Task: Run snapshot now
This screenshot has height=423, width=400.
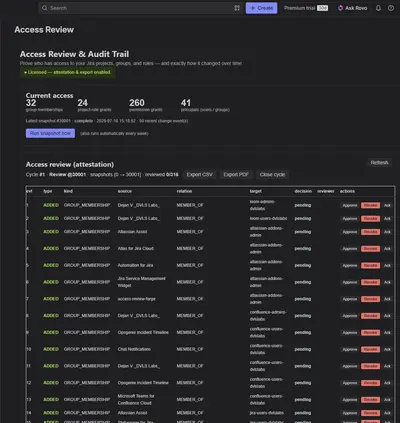Action: pos(50,133)
